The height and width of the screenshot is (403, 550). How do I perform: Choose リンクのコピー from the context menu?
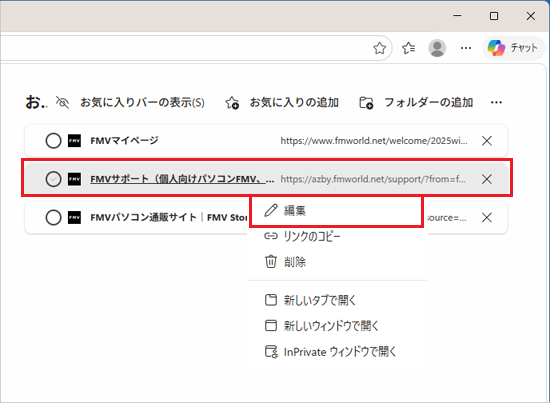pos(337,236)
